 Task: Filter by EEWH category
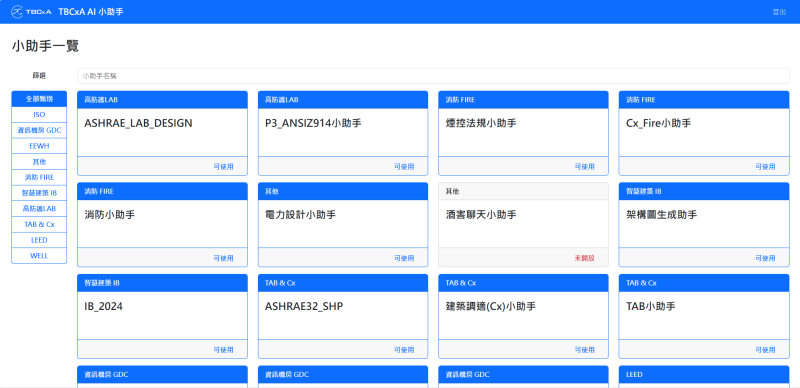(39, 146)
